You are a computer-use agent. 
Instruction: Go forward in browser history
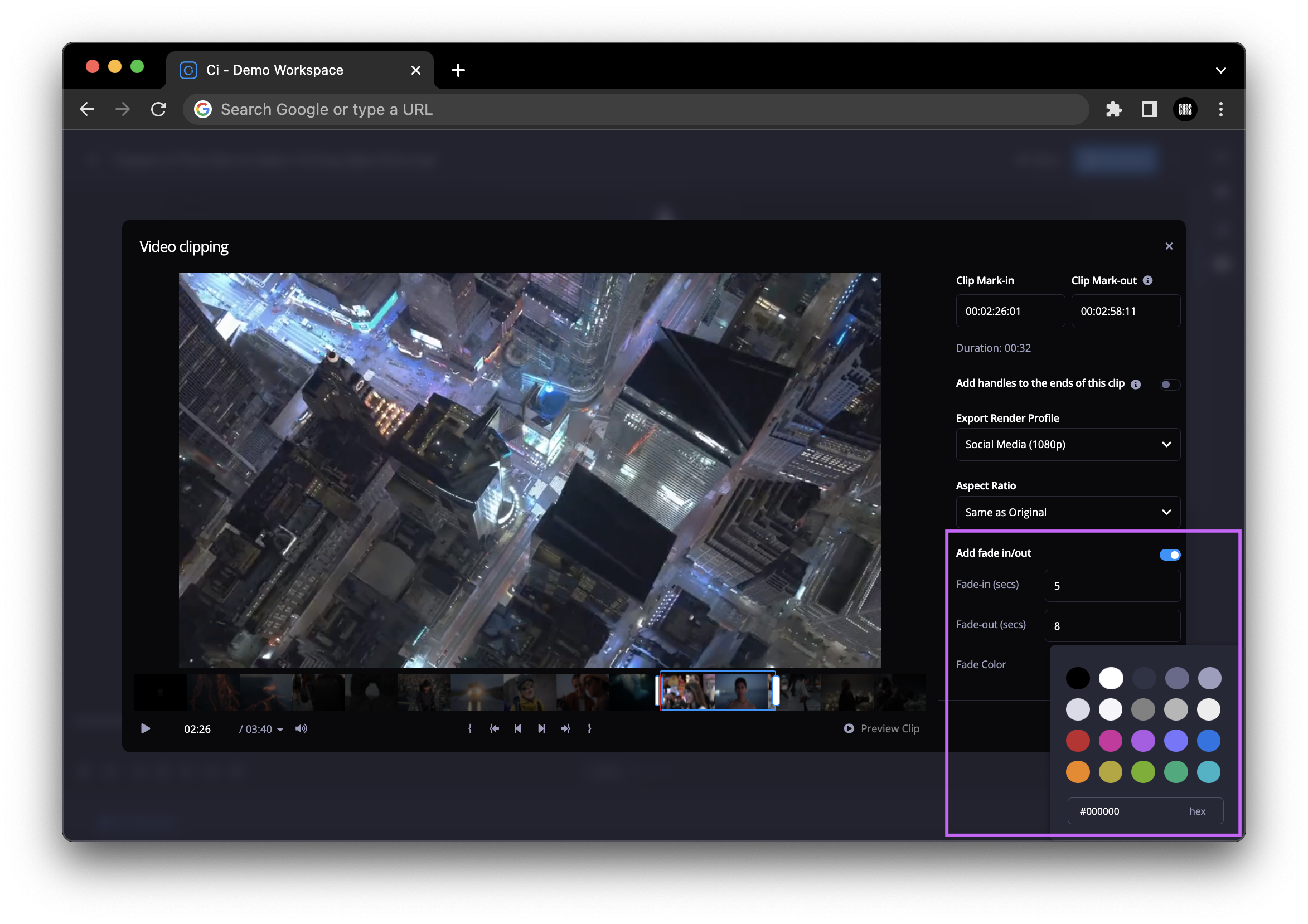(x=123, y=109)
